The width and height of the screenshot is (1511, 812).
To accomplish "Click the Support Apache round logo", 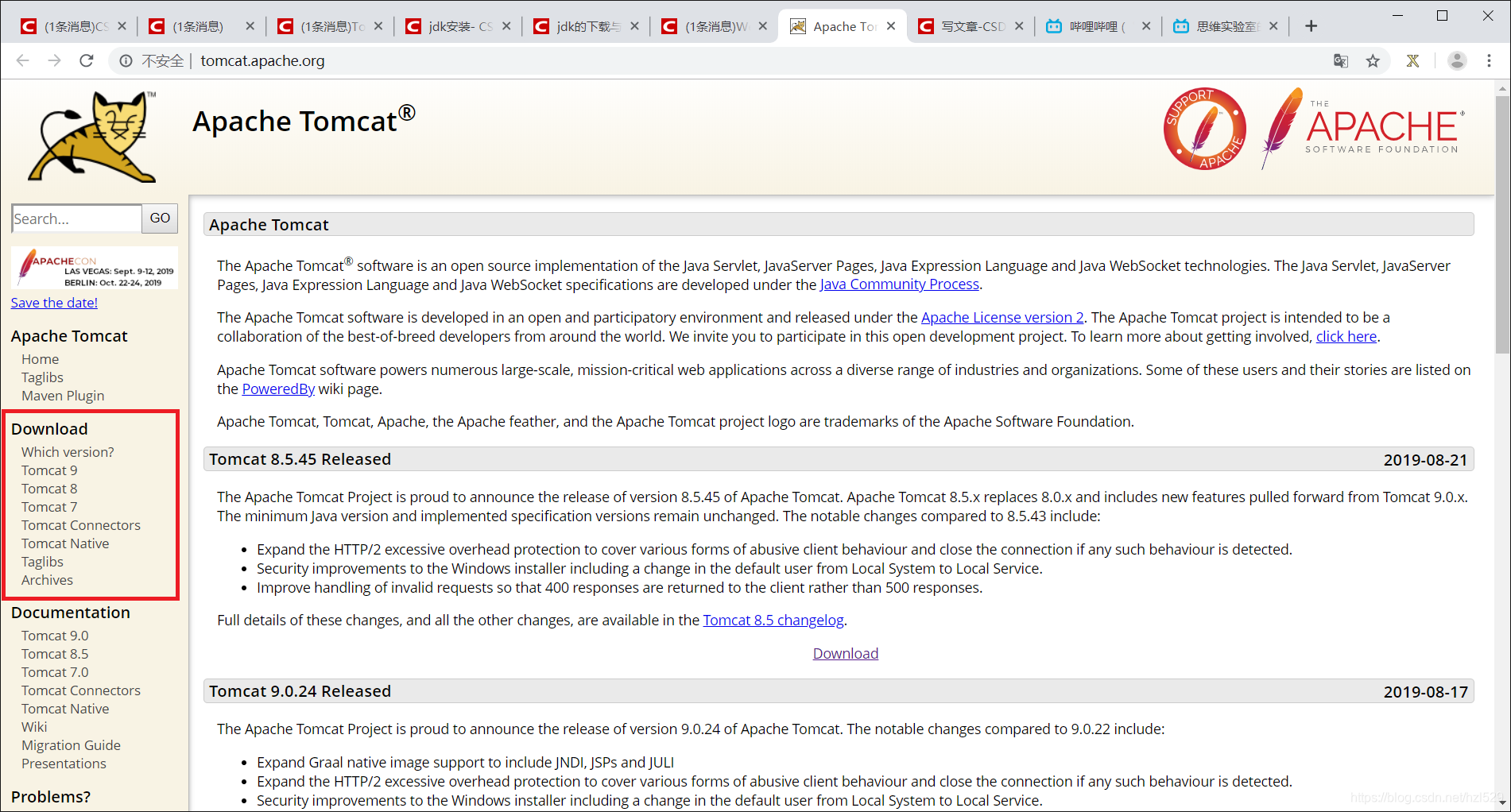I will click(1204, 129).
